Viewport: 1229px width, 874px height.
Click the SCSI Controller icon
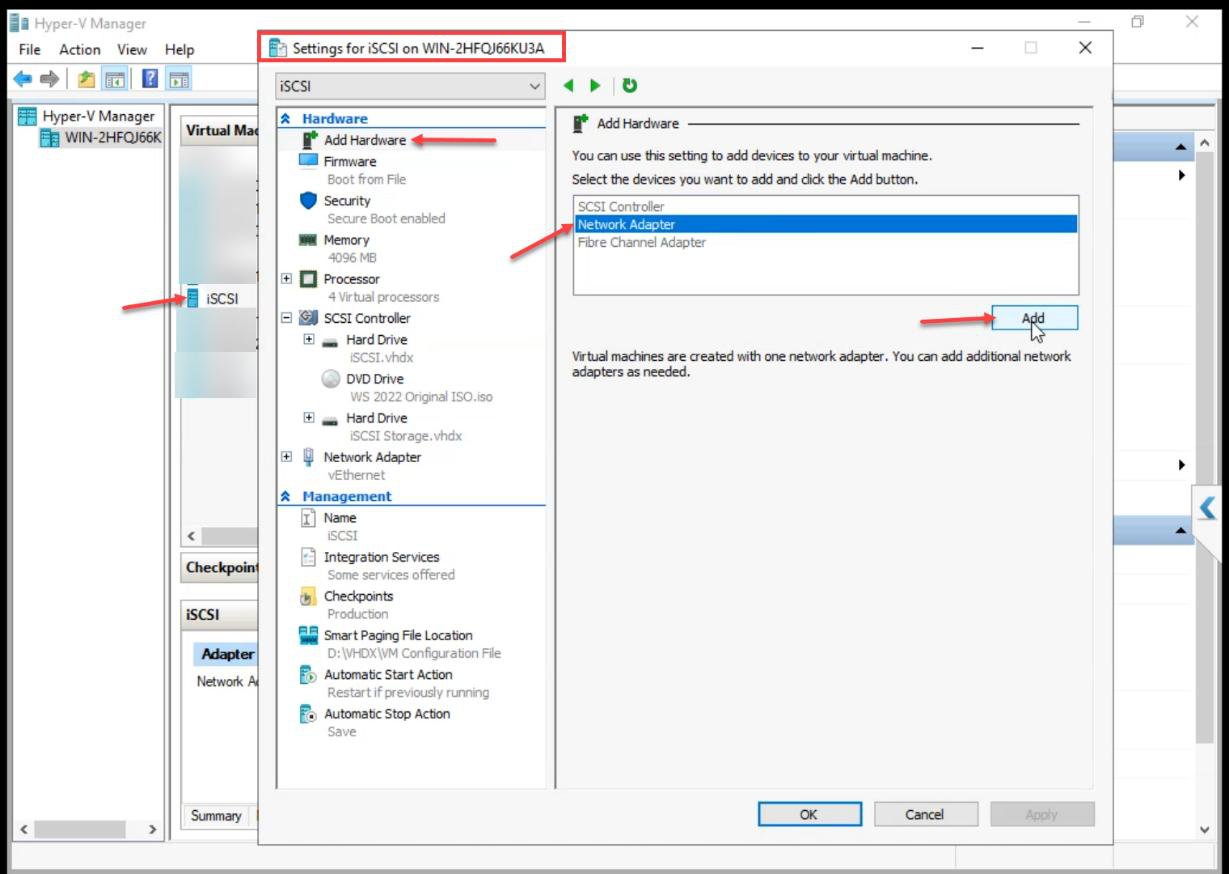click(308, 318)
